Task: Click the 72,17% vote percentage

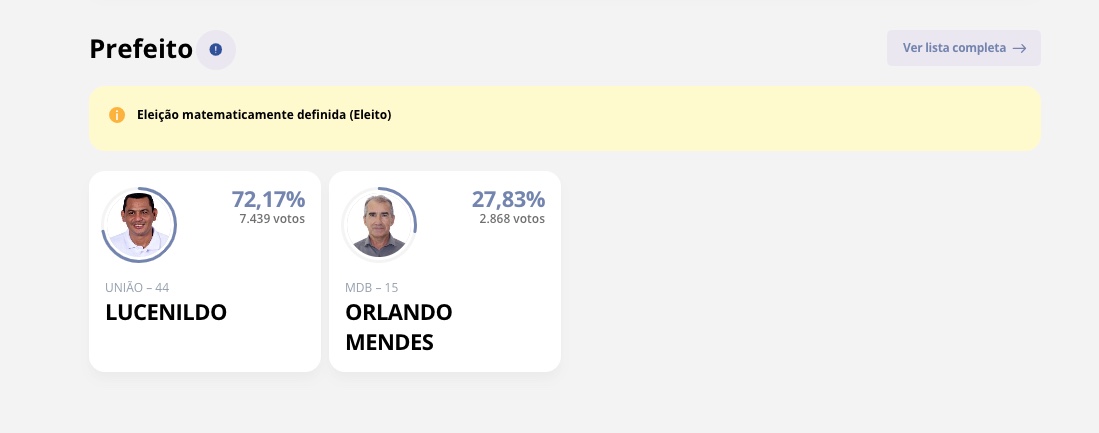Action: pyautogui.click(x=268, y=199)
